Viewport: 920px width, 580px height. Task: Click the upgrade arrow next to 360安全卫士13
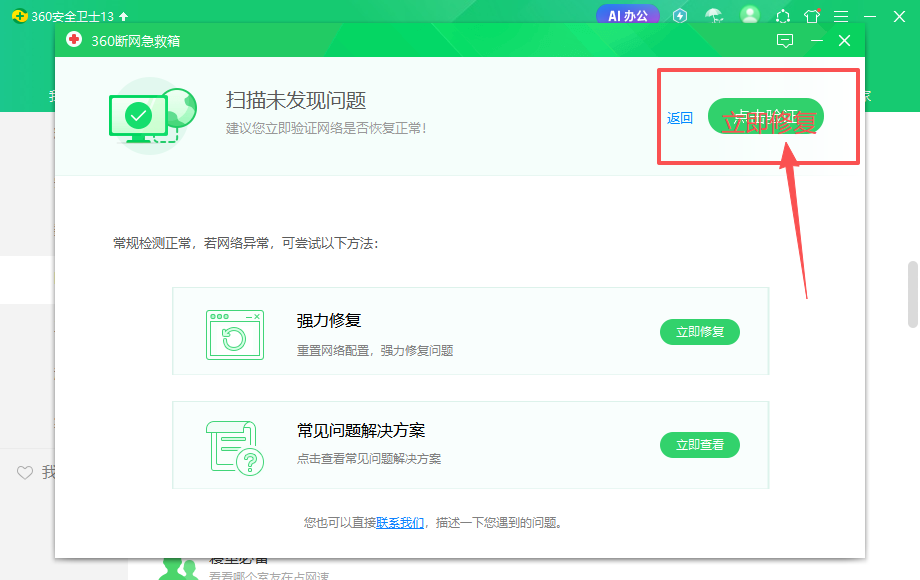123,17
